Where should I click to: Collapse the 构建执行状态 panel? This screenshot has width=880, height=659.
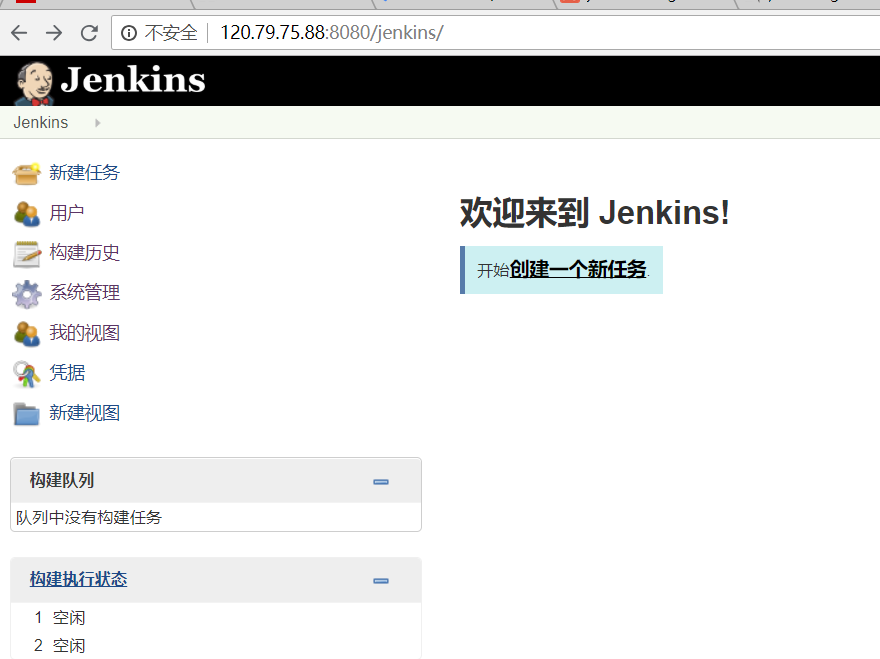(x=381, y=580)
